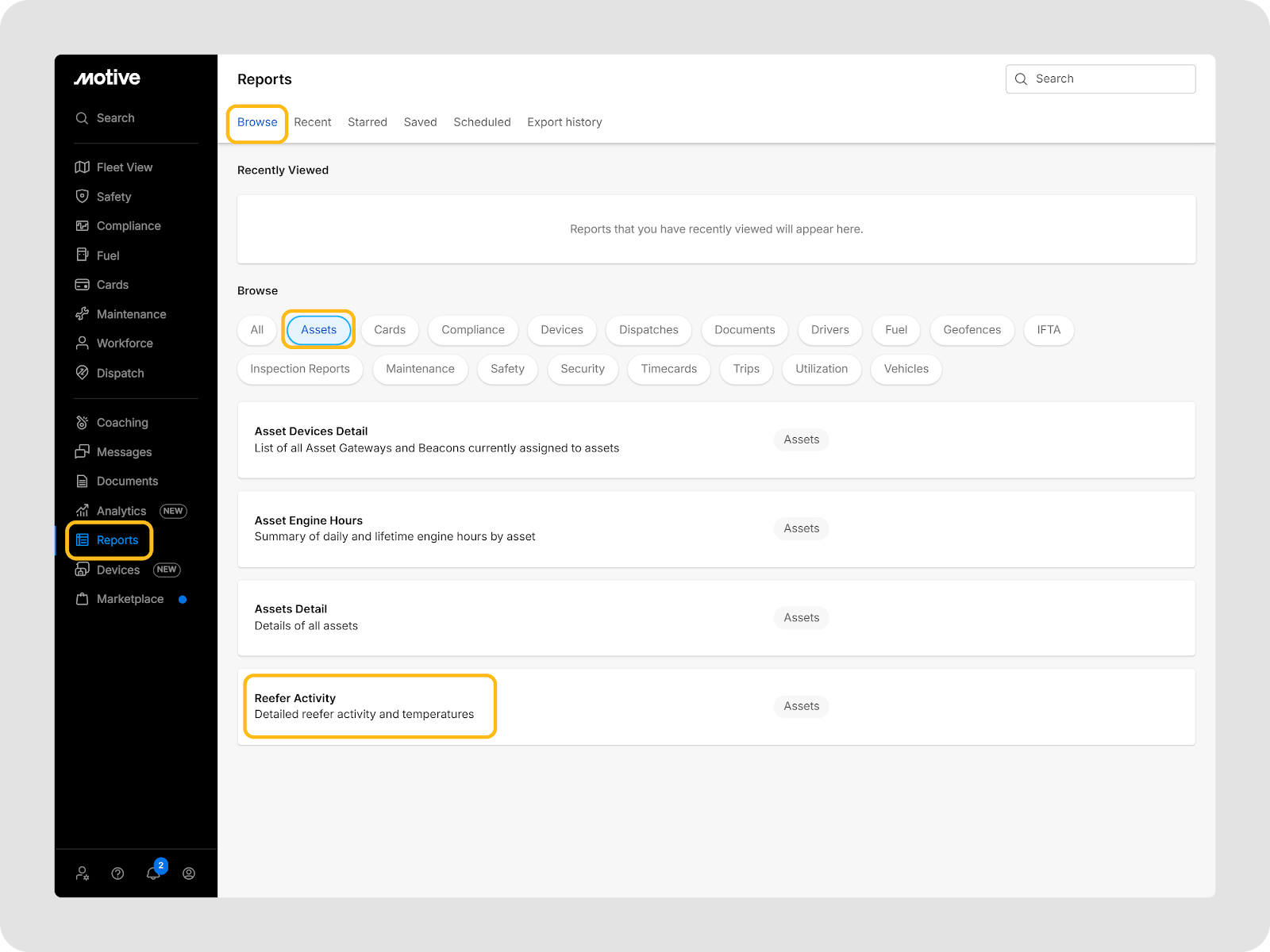Open admin settings person-gear icon

[83, 873]
